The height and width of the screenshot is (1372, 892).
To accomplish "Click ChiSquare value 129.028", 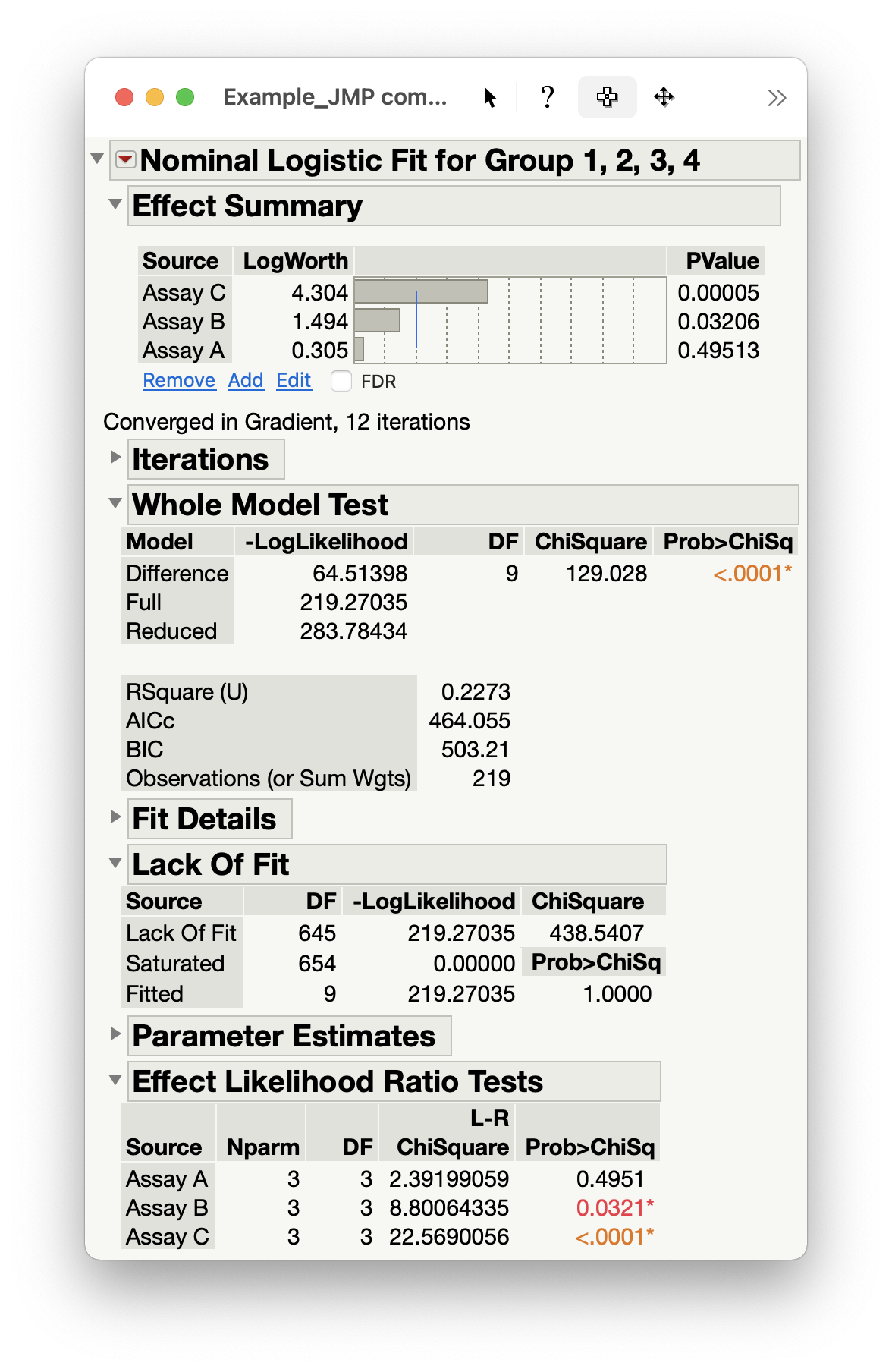I will [606, 574].
